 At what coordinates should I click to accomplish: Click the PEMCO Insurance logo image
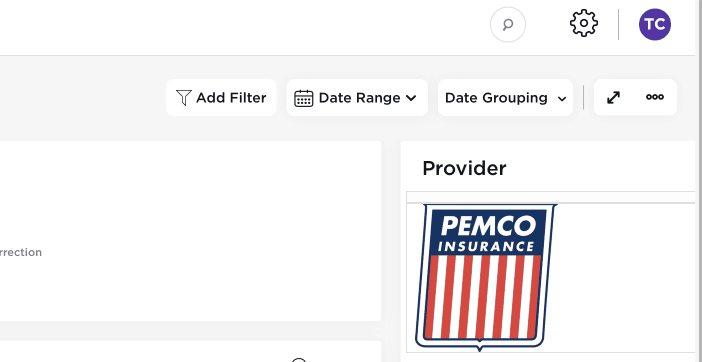point(486,277)
